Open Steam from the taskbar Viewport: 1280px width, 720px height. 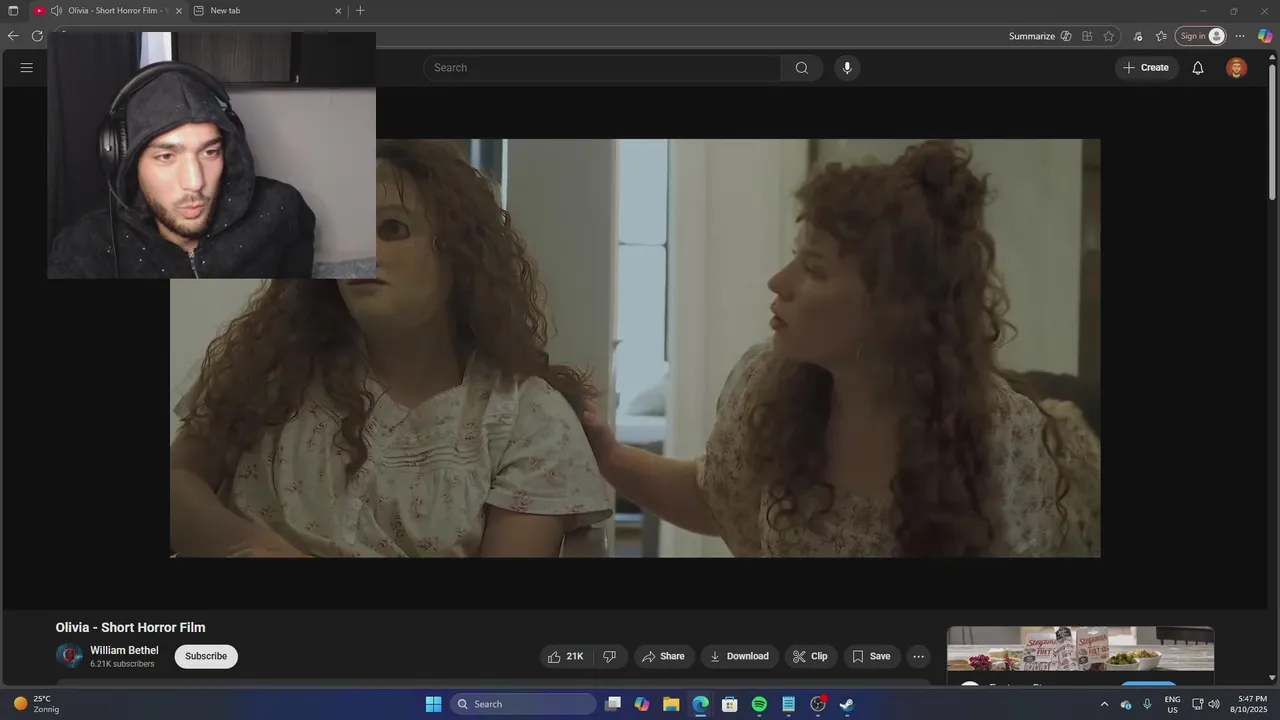click(x=847, y=704)
